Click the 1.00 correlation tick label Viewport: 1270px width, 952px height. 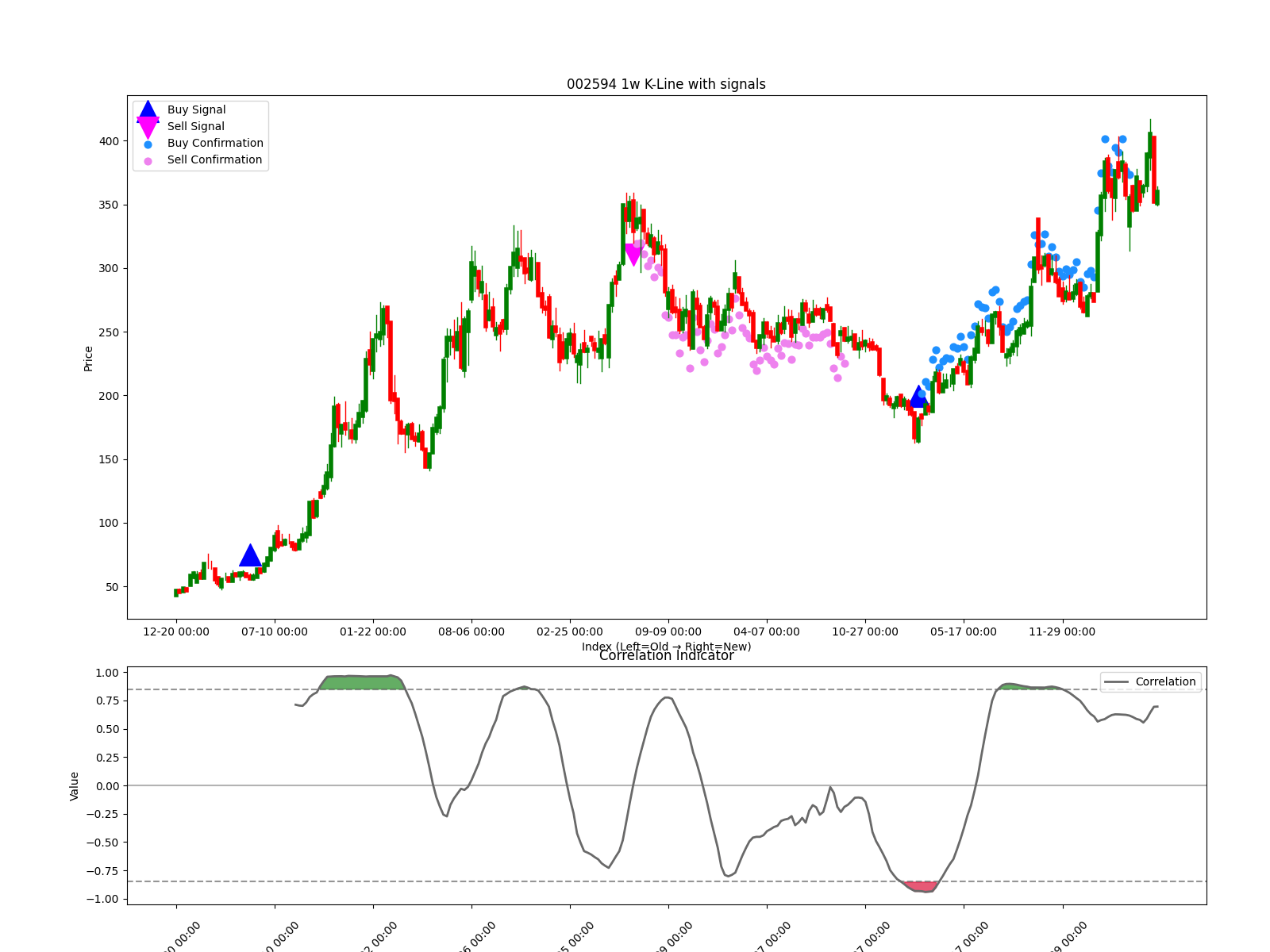106,673
